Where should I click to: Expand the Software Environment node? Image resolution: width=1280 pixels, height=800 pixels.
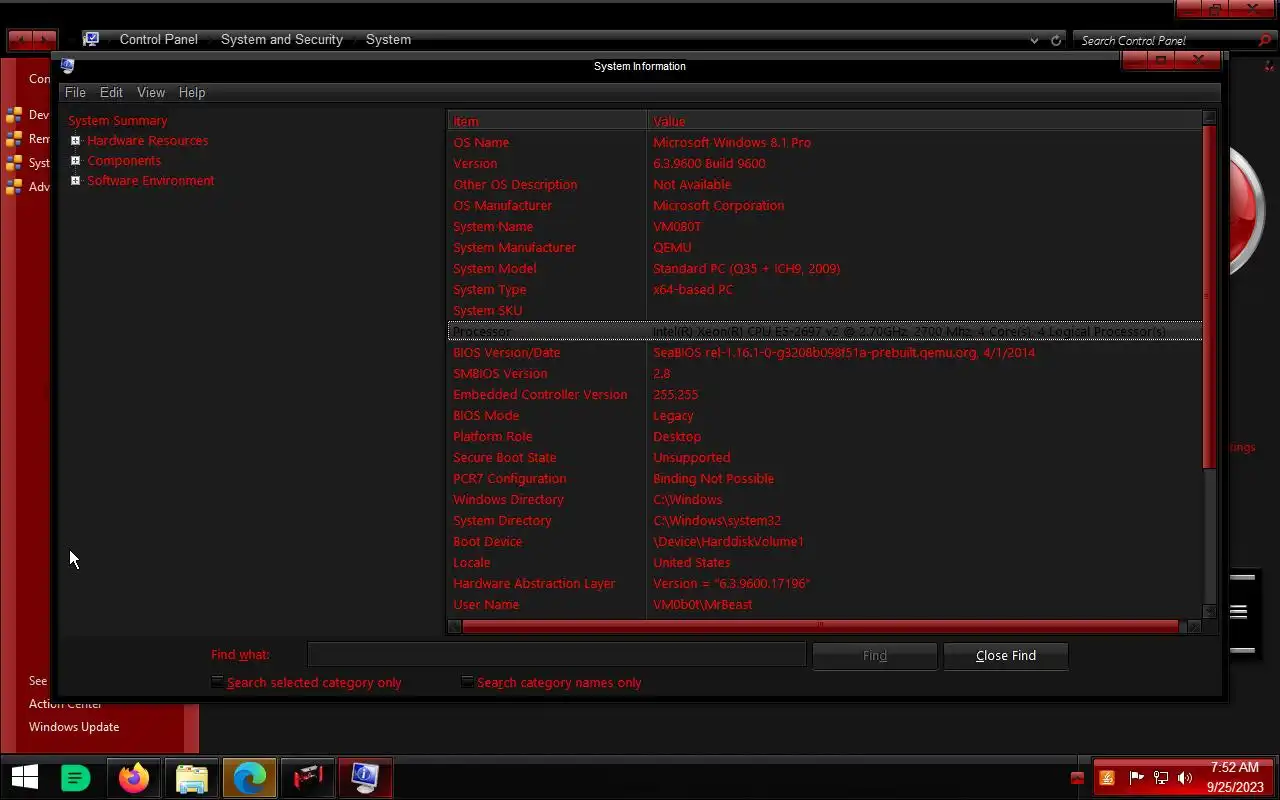click(75, 181)
